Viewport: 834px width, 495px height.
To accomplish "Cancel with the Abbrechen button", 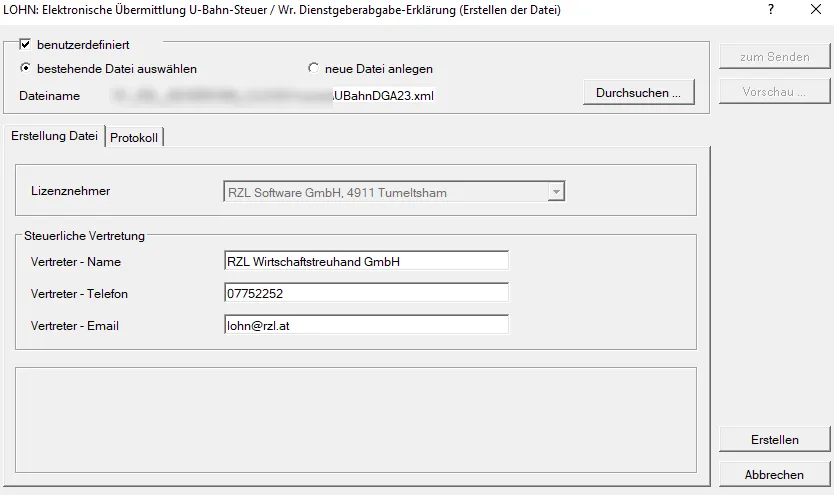I will pos(774,474).
